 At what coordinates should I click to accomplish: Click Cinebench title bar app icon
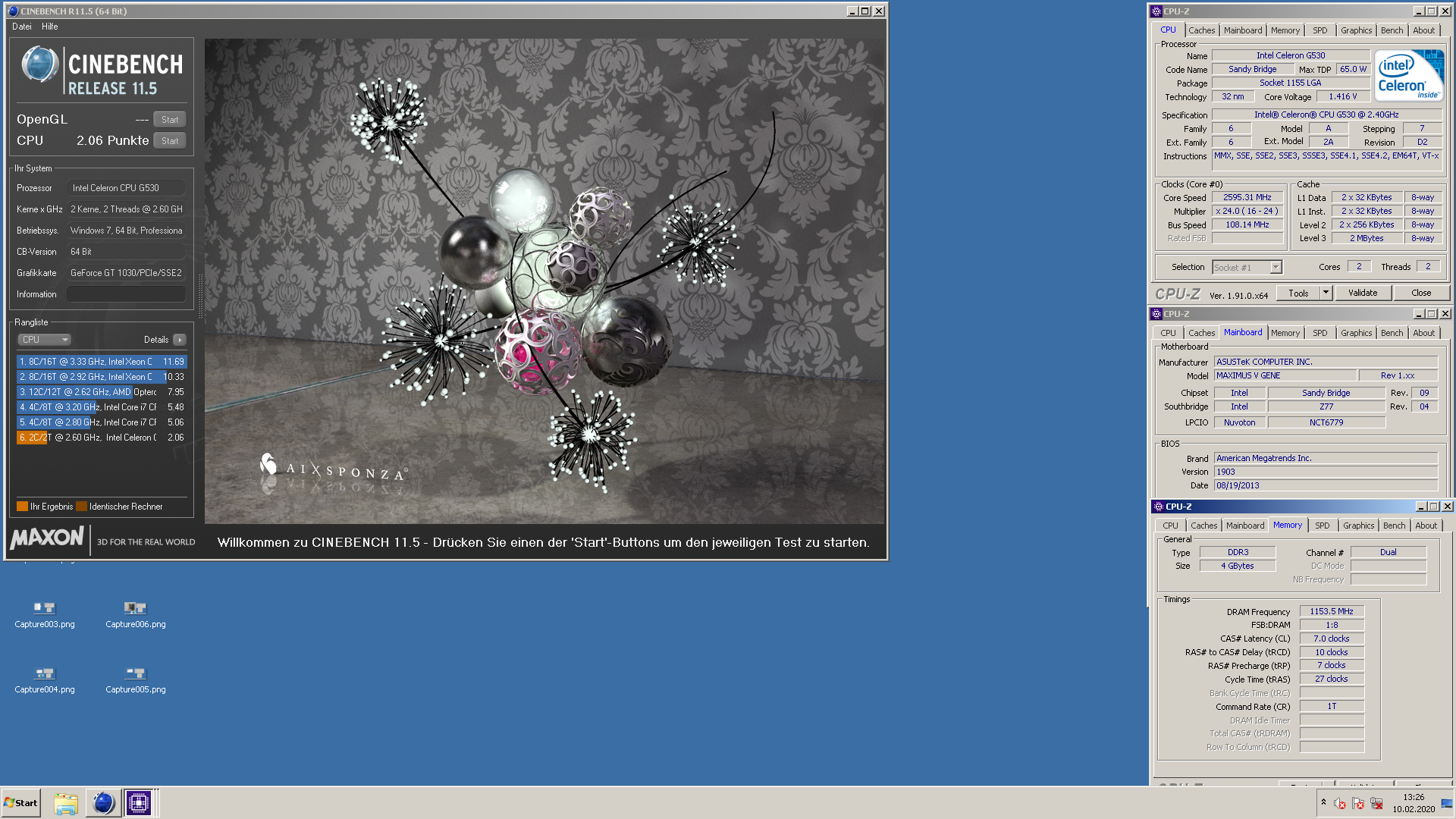click(13, 11)
